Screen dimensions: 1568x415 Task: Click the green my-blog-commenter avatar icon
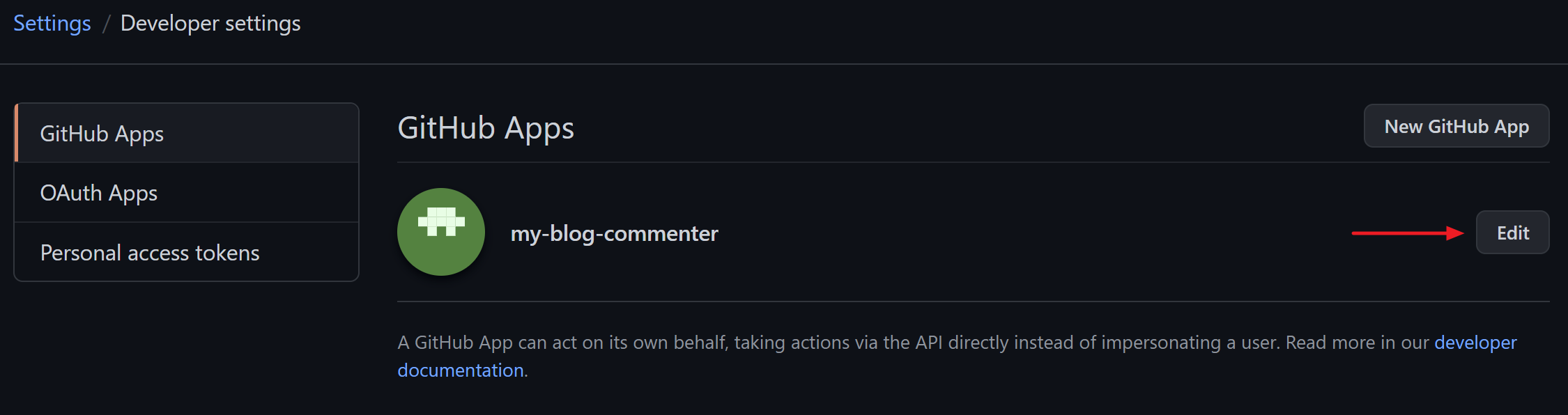[440, 232]
